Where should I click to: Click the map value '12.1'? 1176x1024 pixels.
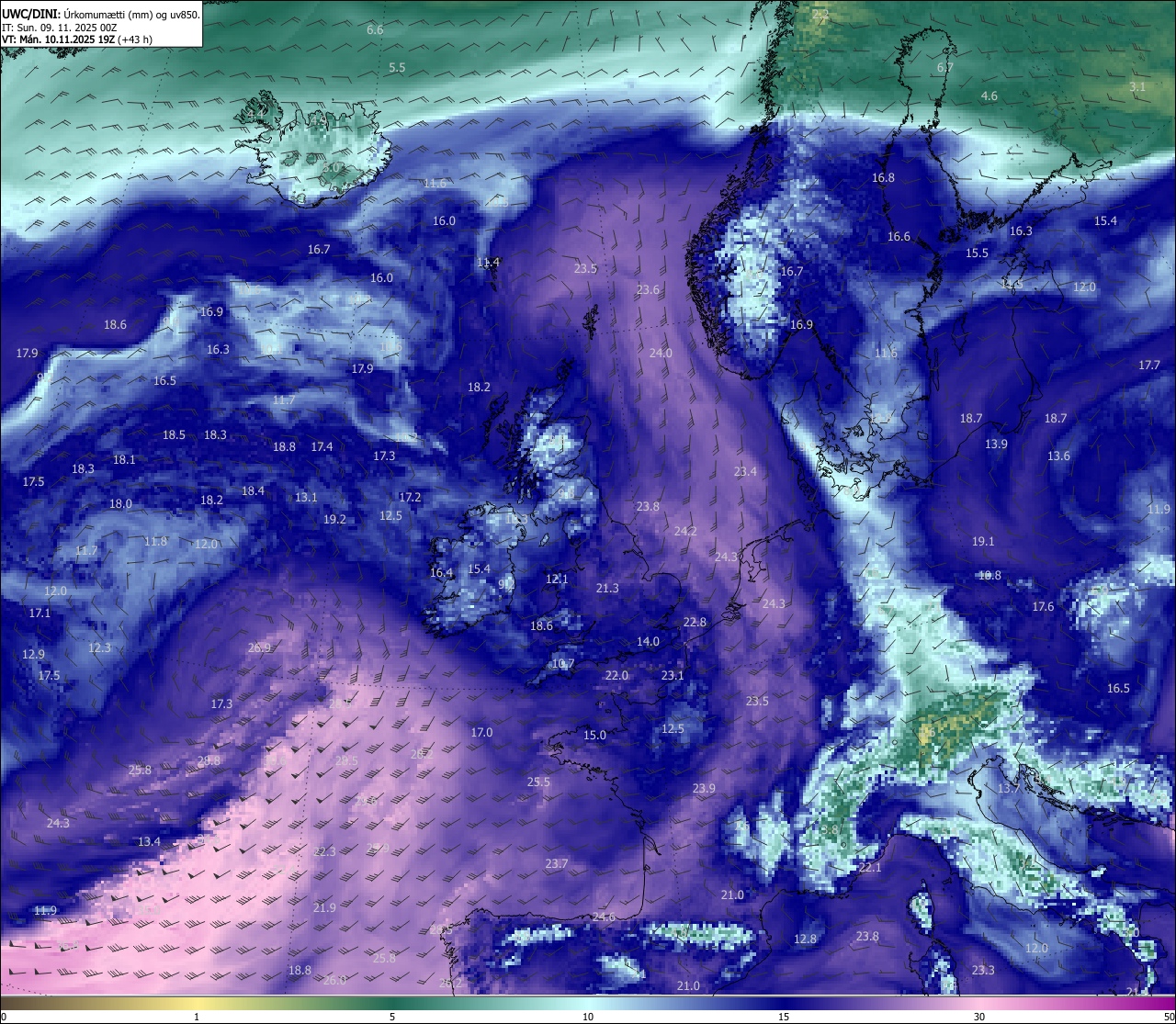tap(557, 580)
